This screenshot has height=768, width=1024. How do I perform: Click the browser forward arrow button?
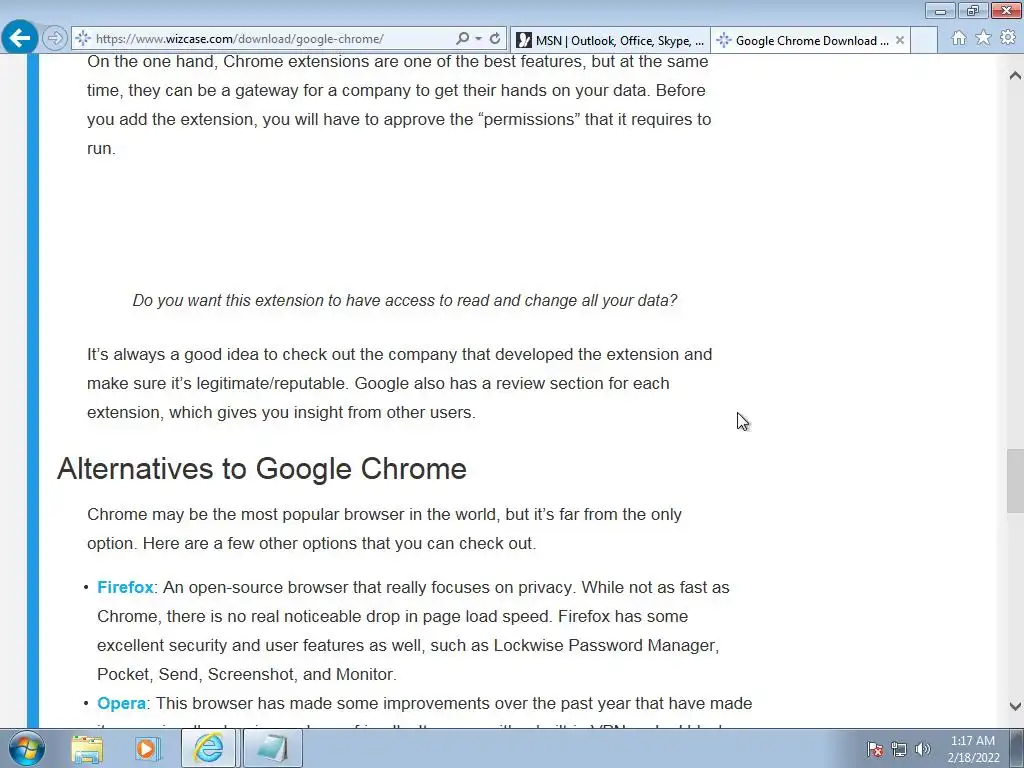(x=55, y=39)
